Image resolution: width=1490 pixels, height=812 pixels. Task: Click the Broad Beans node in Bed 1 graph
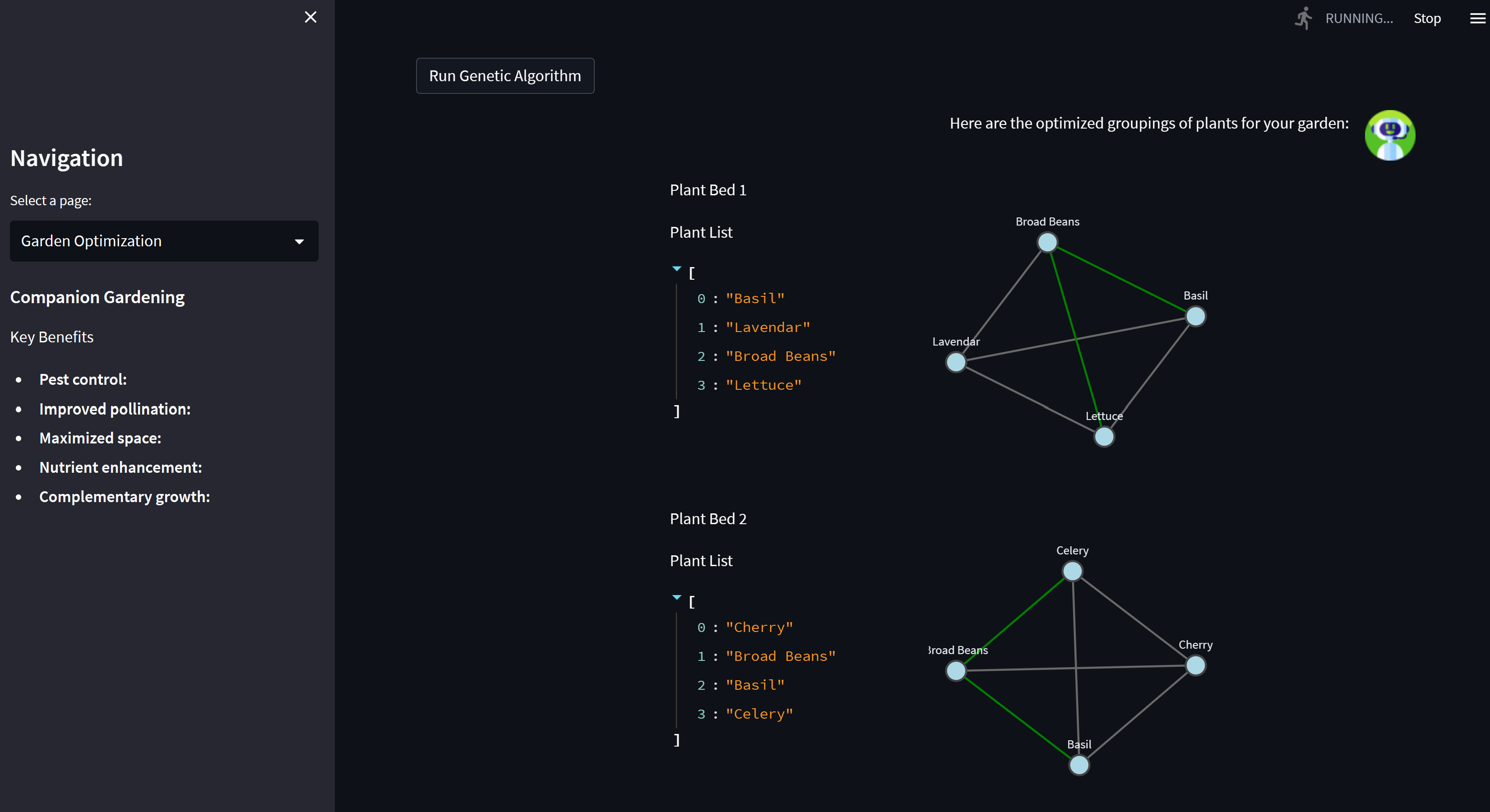[x=1047, y=242]
